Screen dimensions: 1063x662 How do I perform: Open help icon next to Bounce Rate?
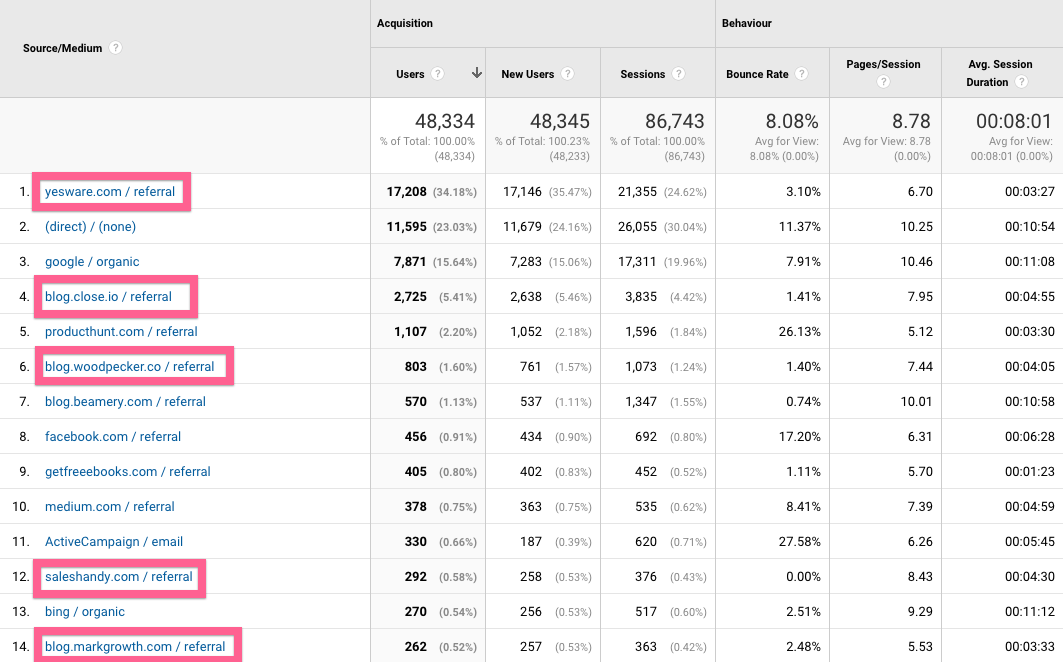pyautogui.click(x=801, y=73)
